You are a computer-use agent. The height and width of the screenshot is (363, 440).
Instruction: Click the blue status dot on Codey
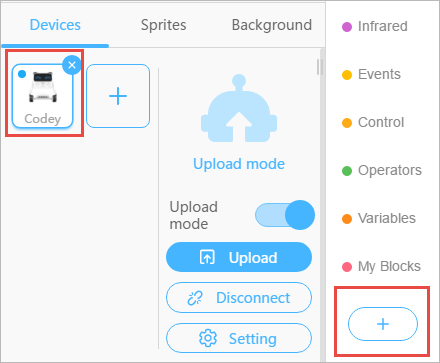[22, 74]
